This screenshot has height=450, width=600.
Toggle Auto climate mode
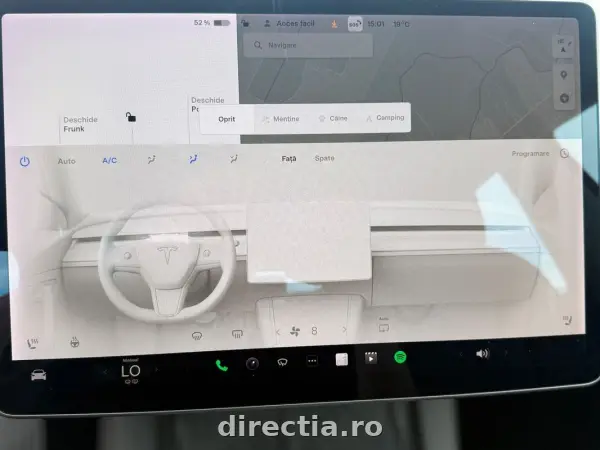pyautogui.click(x=67, y=161)
